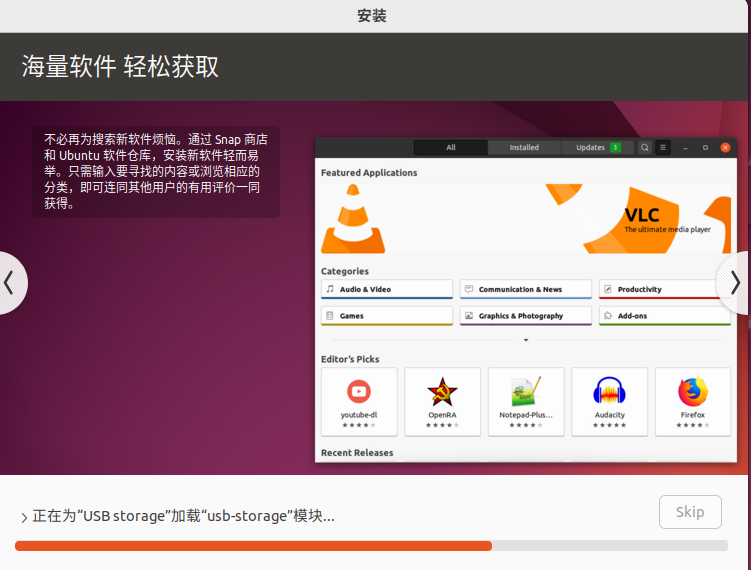751x570 pixels.
Task: Click the Notepad-Plus app icon
Action: click(x=526, y=391)
